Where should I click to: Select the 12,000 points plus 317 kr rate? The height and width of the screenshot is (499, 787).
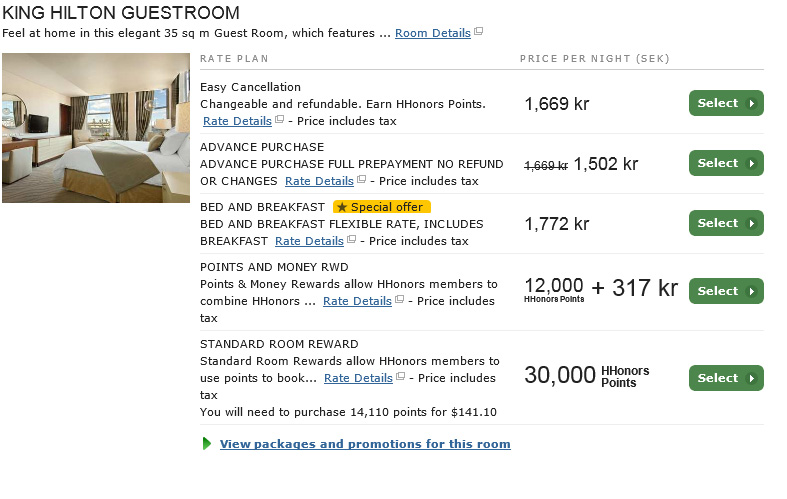(726, 291)
